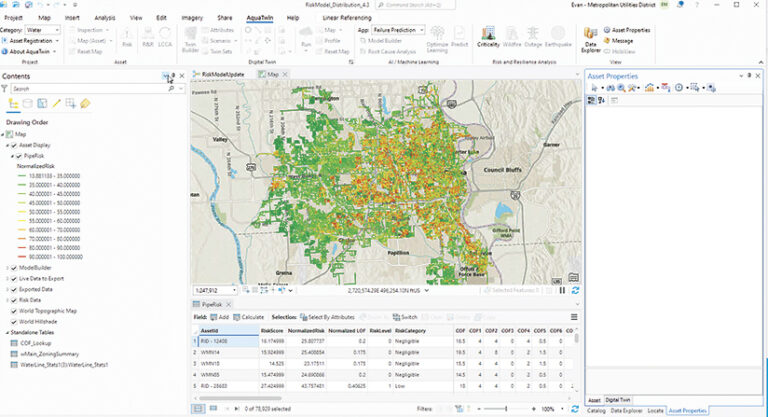Click the About AquaTwin icon
This screenshot has height=417, width=768.
point(4,51)
